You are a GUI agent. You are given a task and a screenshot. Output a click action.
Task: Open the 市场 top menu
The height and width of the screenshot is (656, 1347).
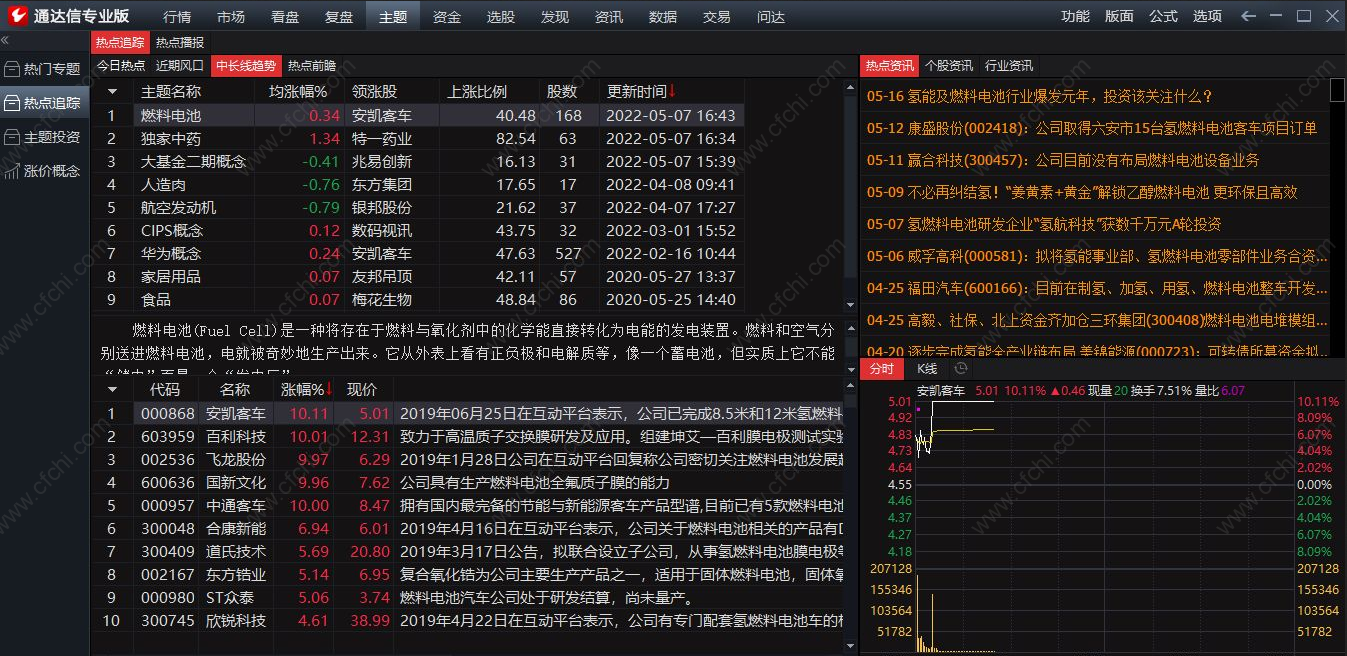(231, 16)
